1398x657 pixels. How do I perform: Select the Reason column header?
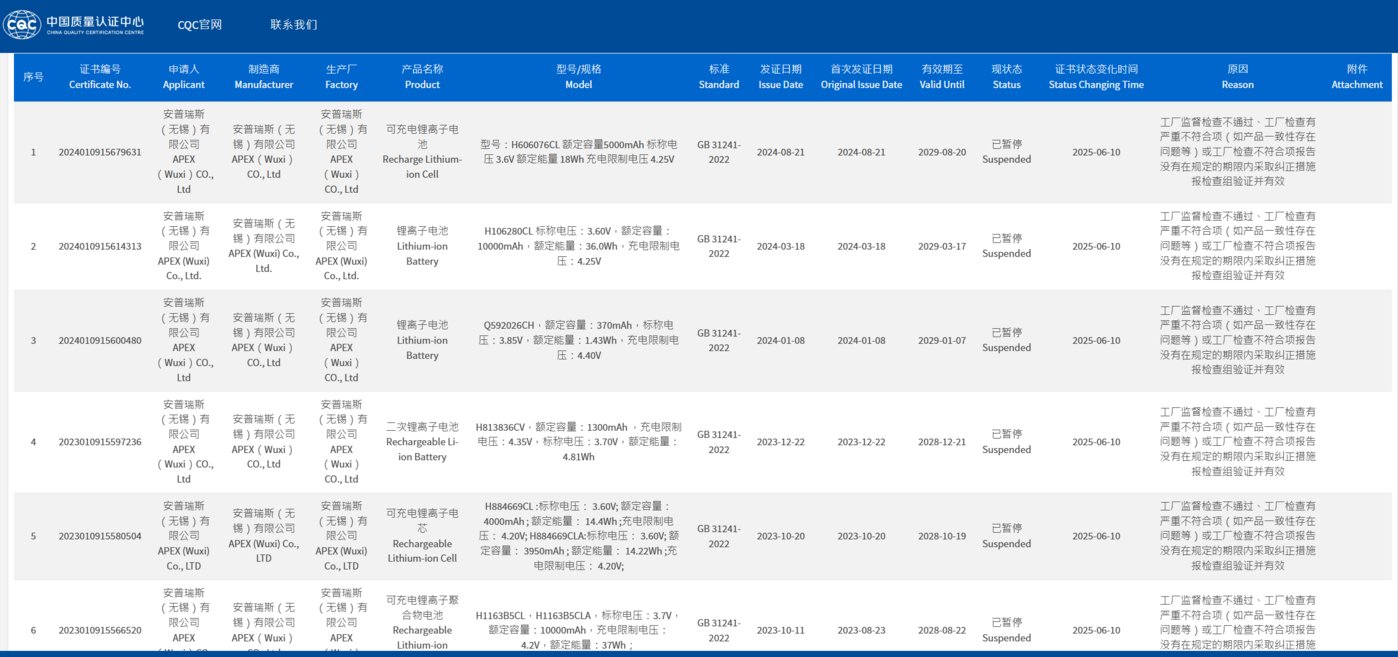(1237, 77)
